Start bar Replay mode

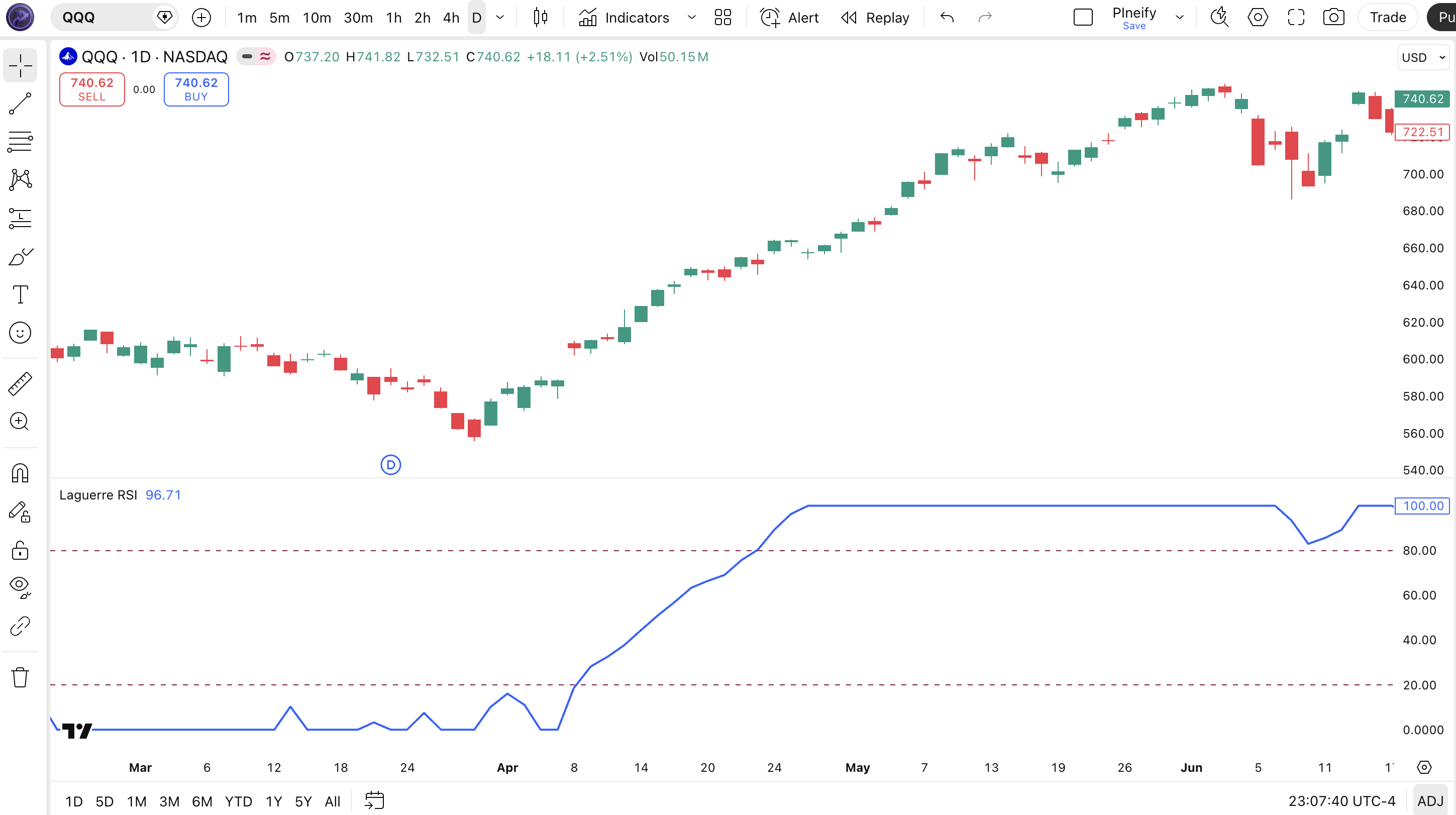tap(875, 18)
